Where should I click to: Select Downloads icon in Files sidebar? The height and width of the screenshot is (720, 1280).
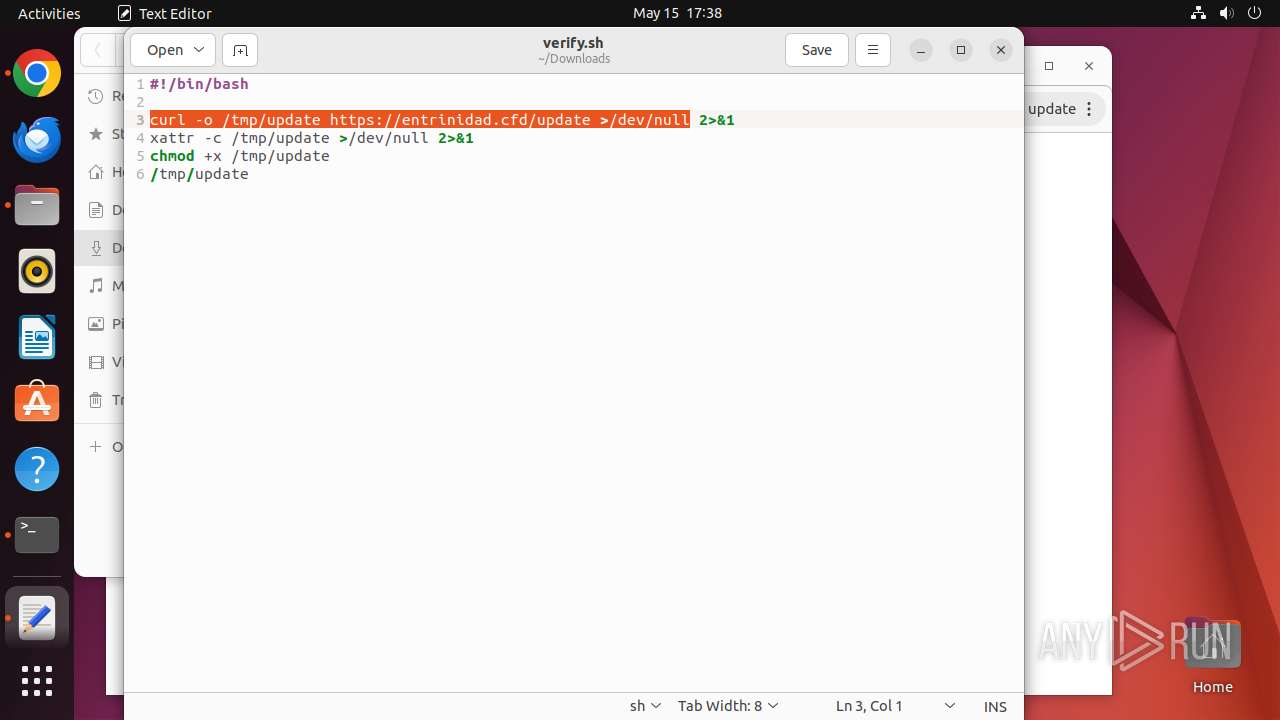coord(96,248)
